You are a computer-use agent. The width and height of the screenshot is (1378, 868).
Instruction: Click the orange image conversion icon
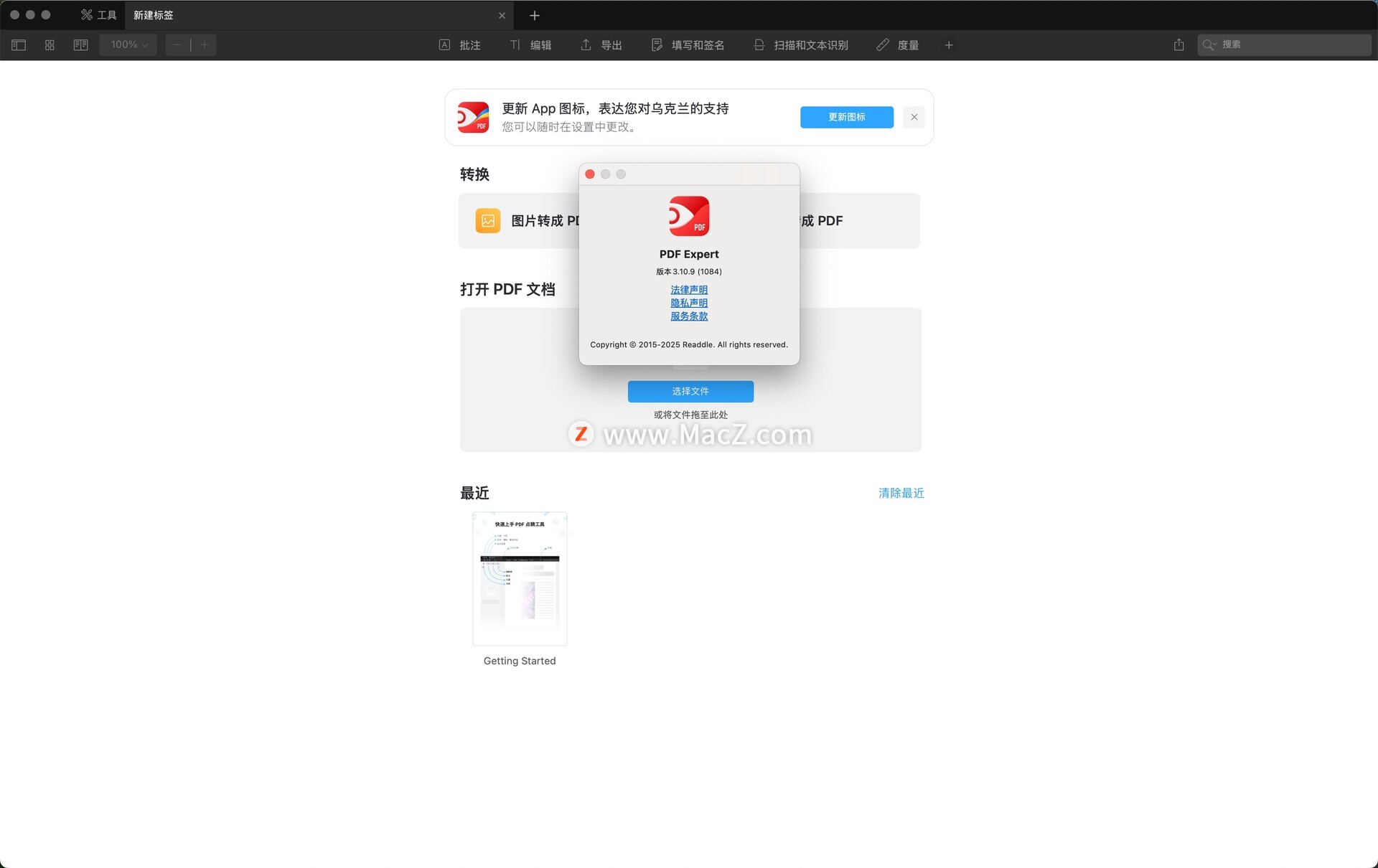click(x=488, y=221)
